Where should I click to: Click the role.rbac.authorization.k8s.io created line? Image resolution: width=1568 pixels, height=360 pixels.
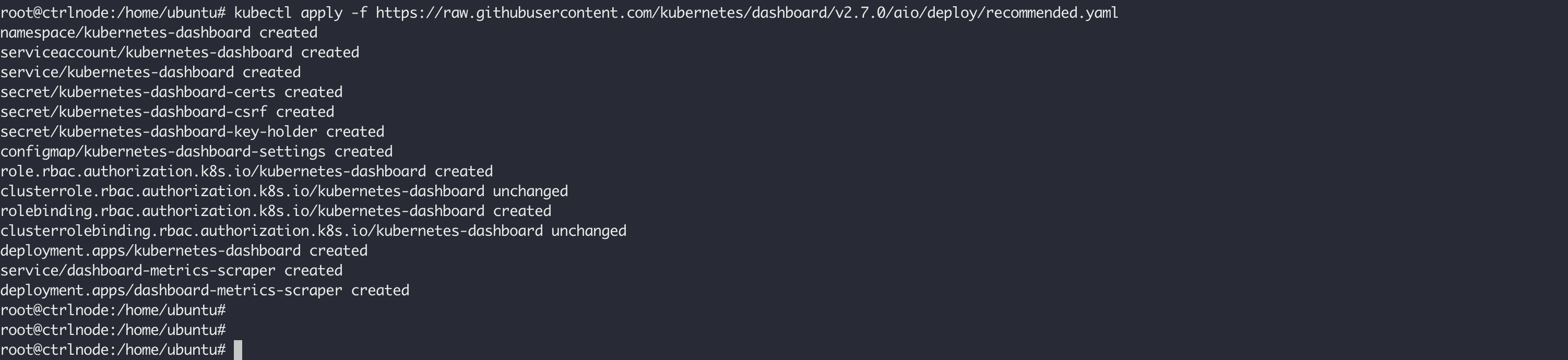tap(246, 172)
